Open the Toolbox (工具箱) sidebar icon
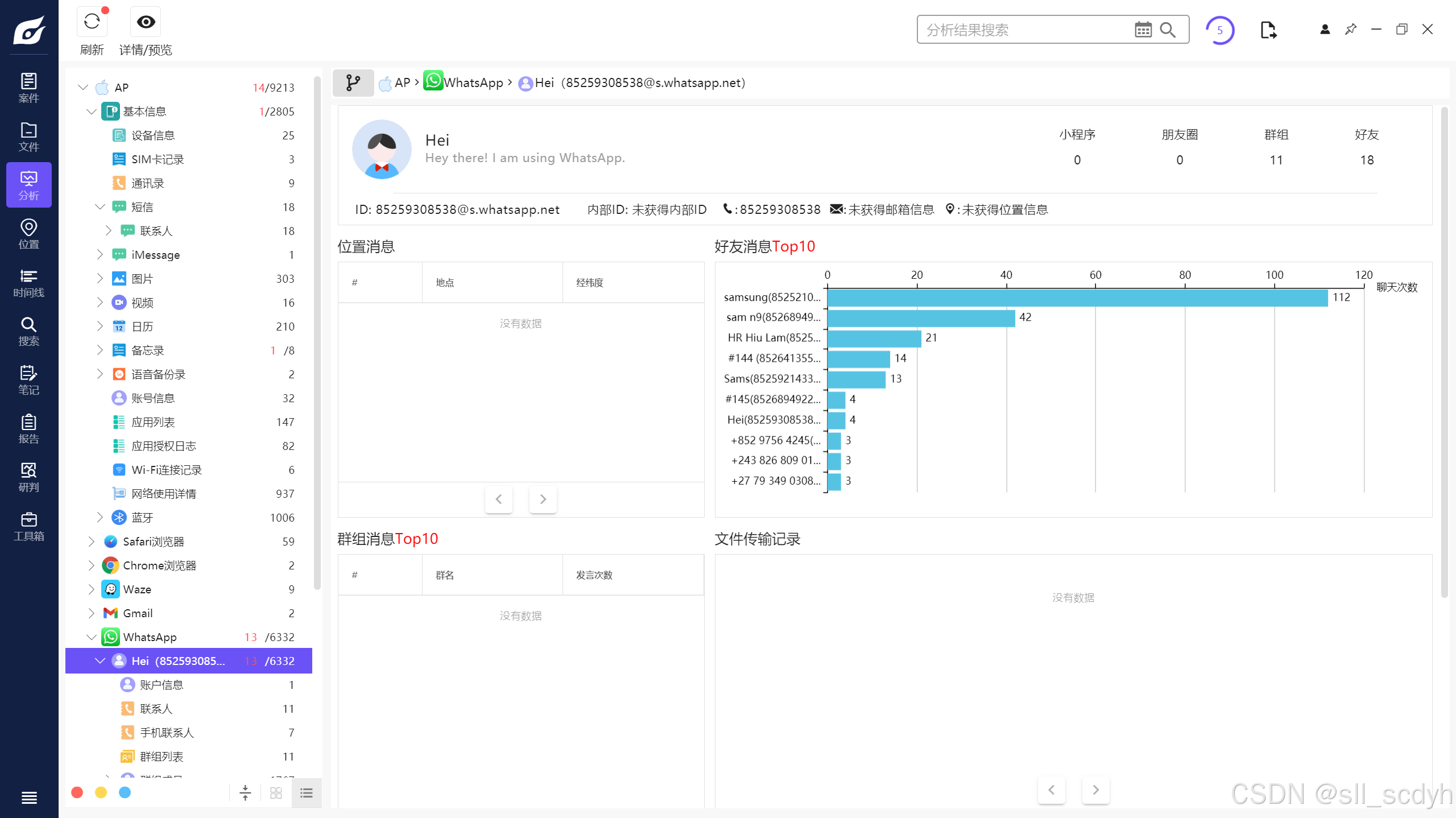 28,526
